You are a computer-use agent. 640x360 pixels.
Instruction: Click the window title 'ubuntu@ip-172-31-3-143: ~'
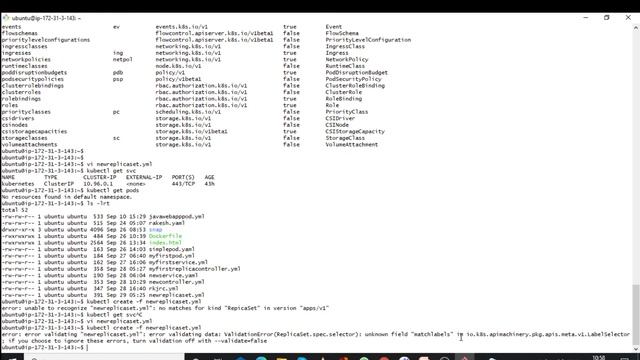pos(46,18)
